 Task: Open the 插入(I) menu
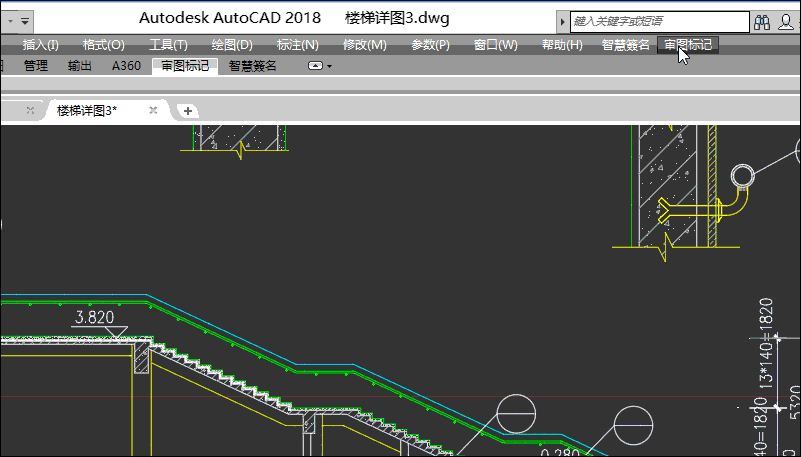point(40,45)
